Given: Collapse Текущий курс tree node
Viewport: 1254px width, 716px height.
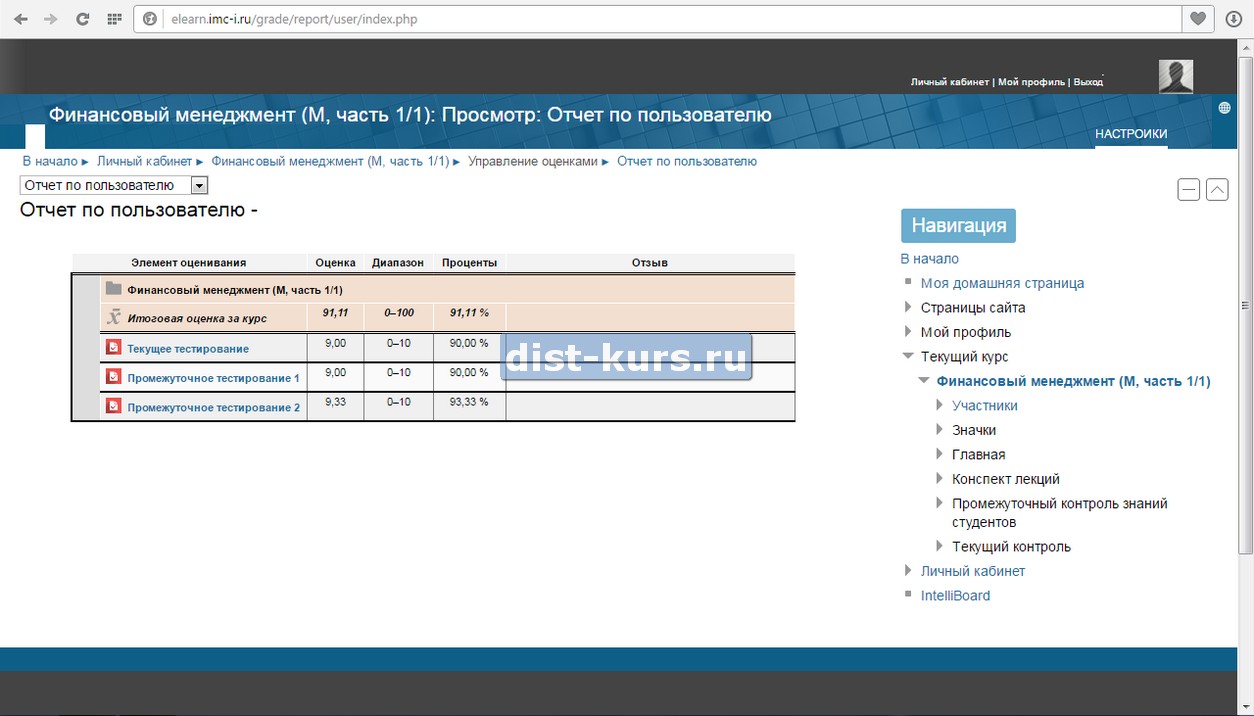Looking at the screenshot, I should coord(908,356).
